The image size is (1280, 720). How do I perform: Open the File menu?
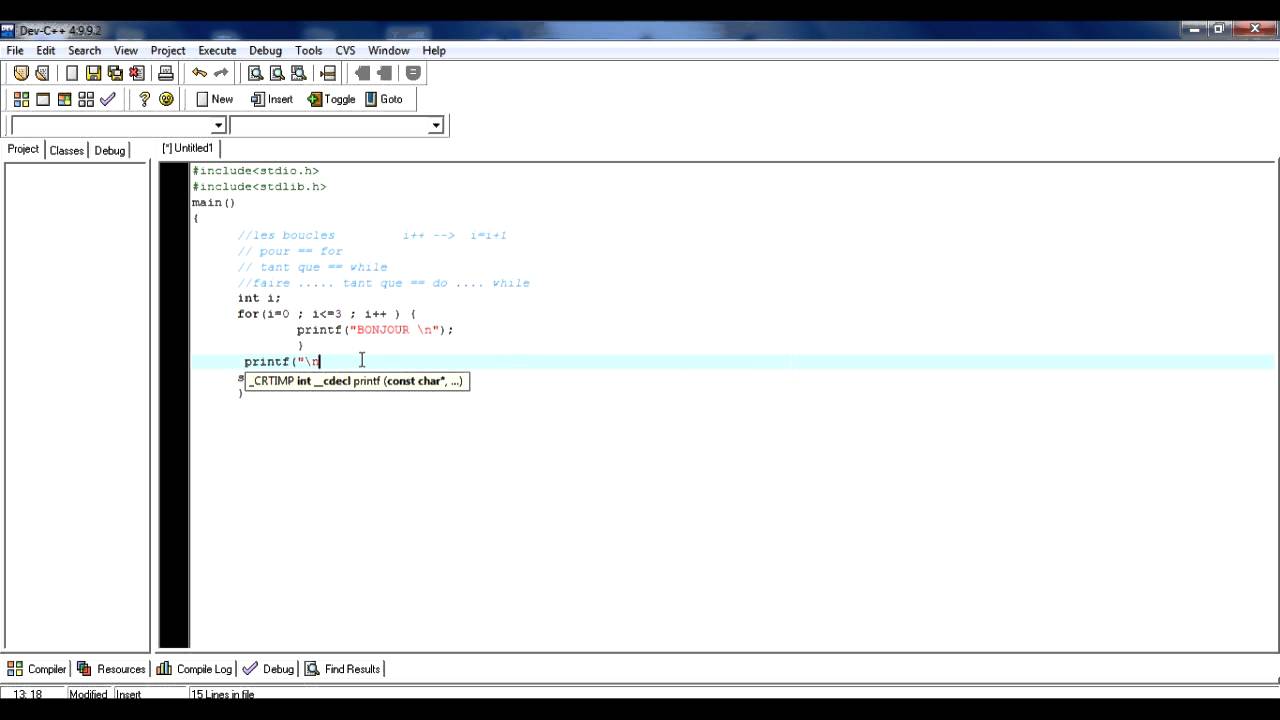coord(15,50)
